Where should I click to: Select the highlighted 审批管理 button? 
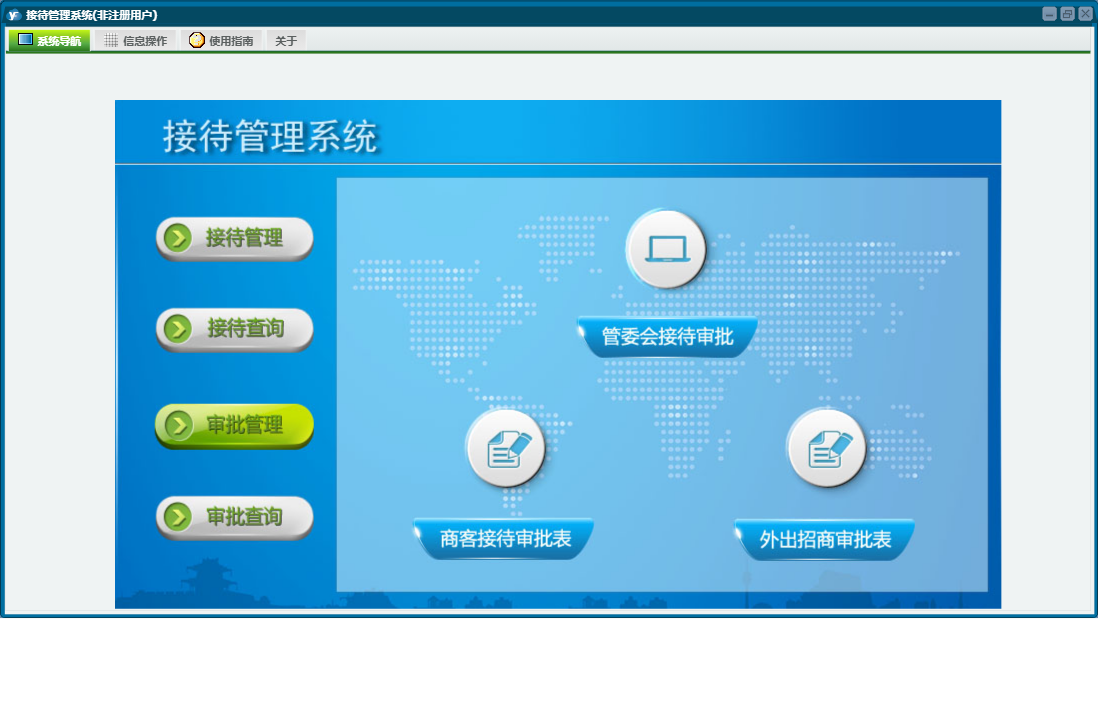(234, 425)
